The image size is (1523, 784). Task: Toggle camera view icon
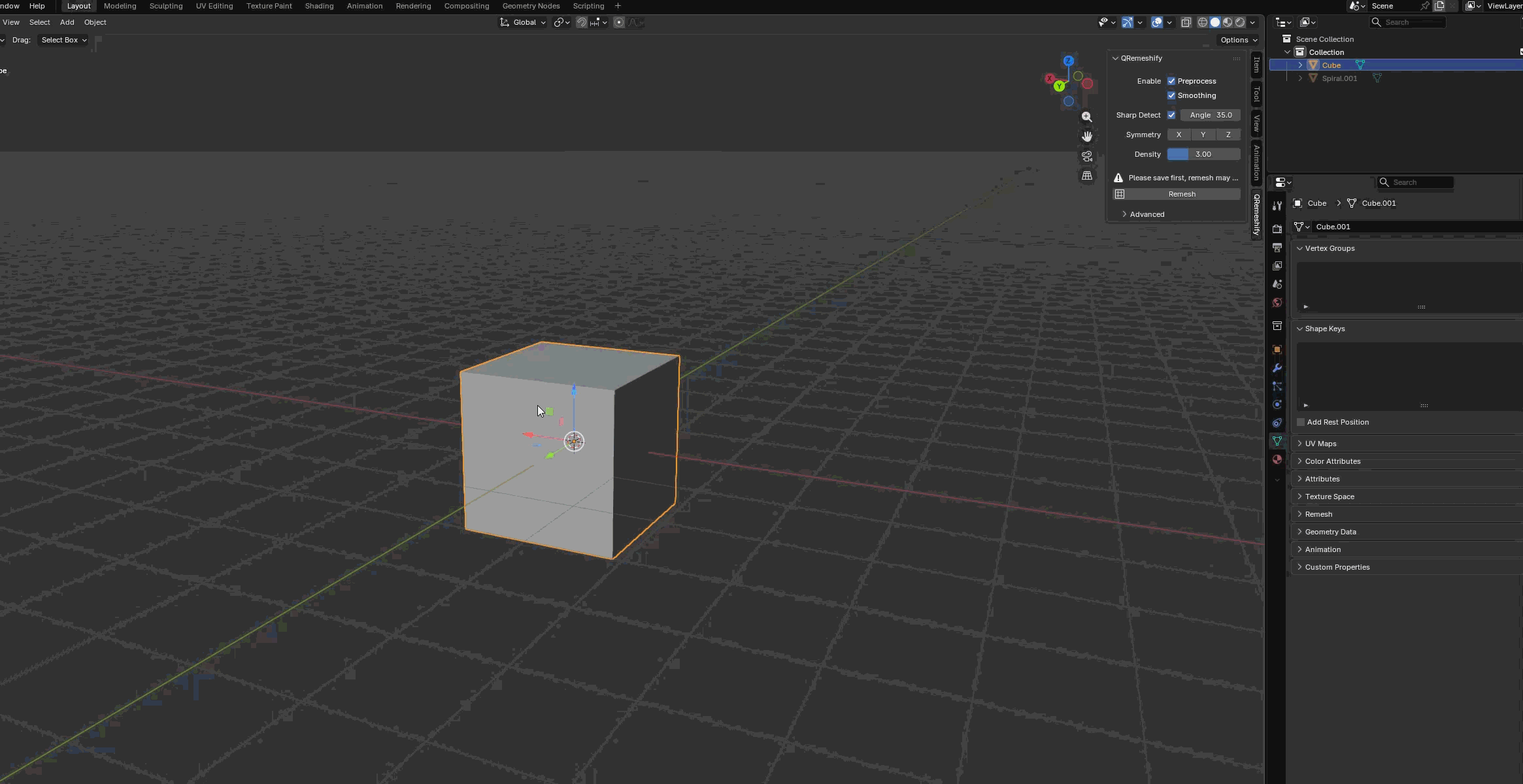tap(1086, 156)
